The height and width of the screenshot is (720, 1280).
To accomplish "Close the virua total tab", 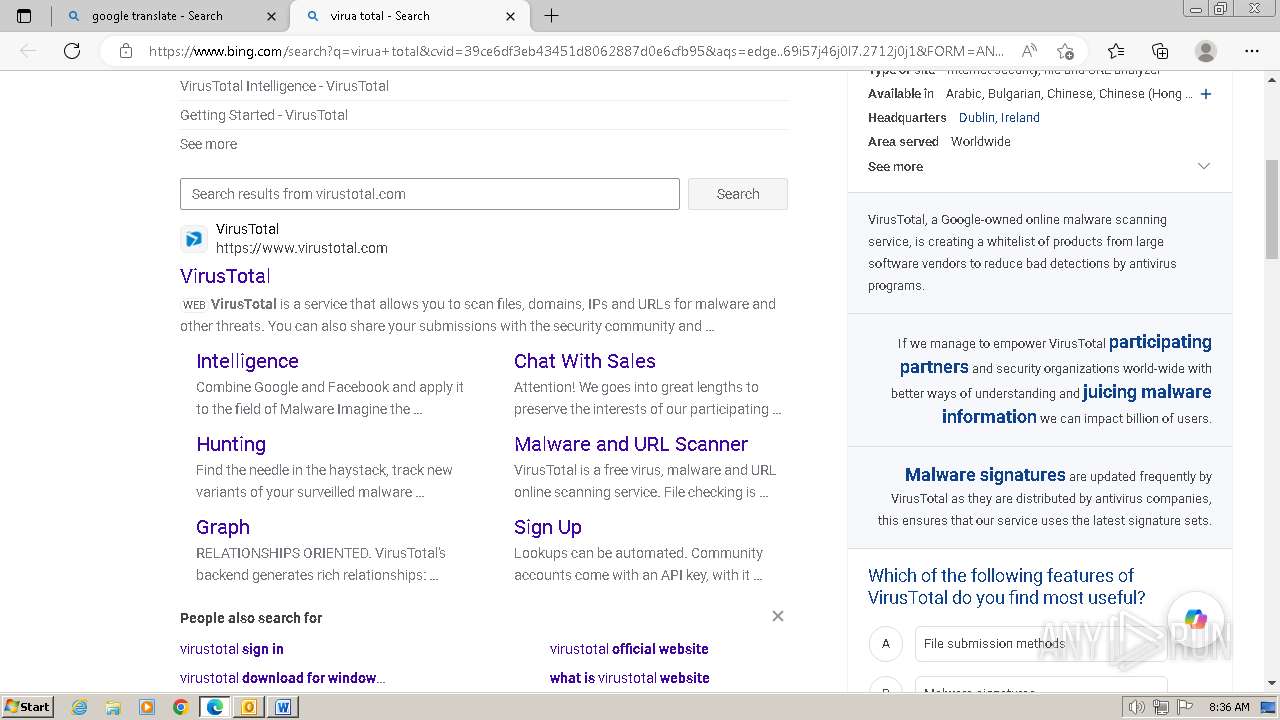I will pos(510,16).
